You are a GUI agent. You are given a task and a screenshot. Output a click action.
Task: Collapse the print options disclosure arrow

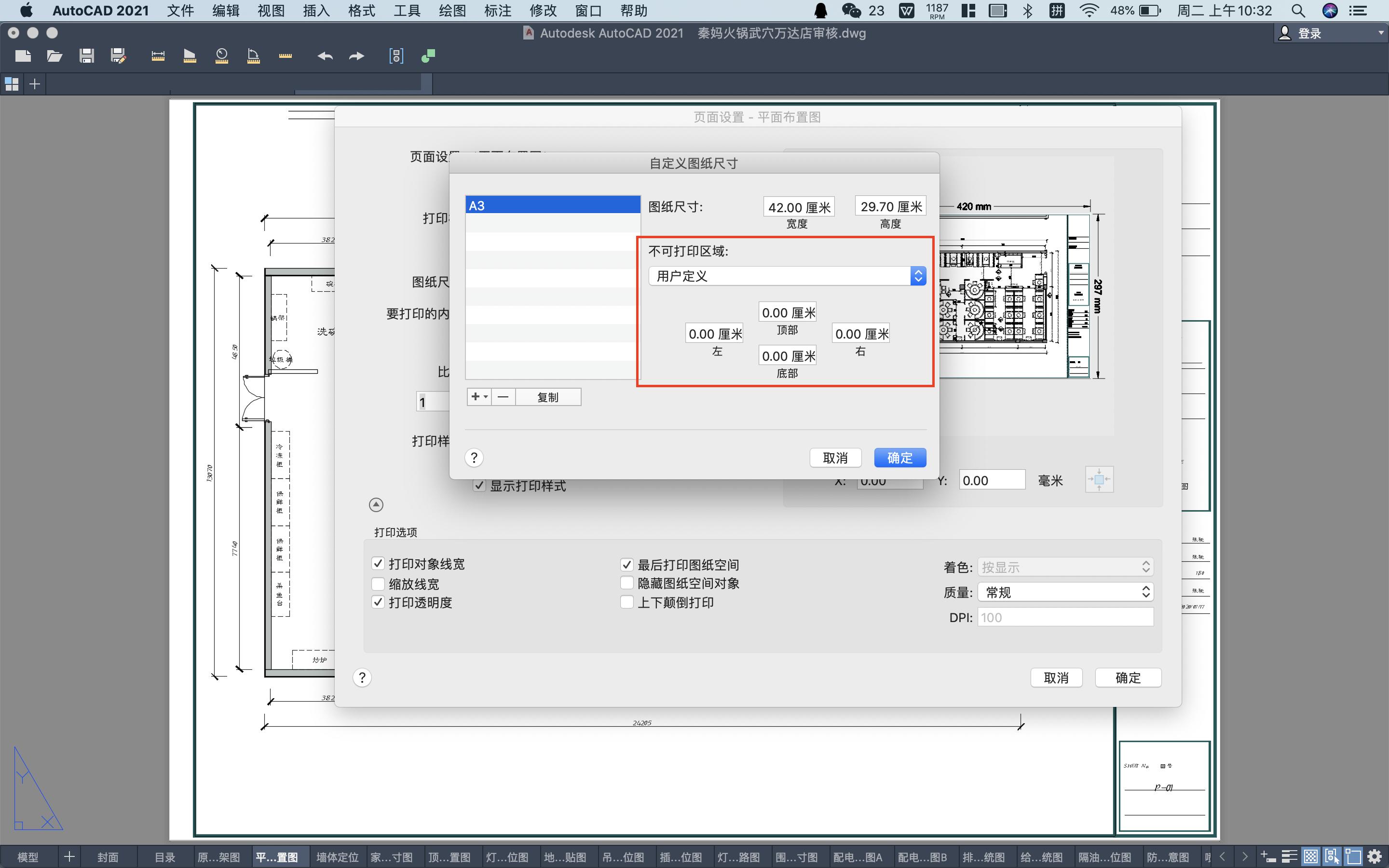coord(376,504)
